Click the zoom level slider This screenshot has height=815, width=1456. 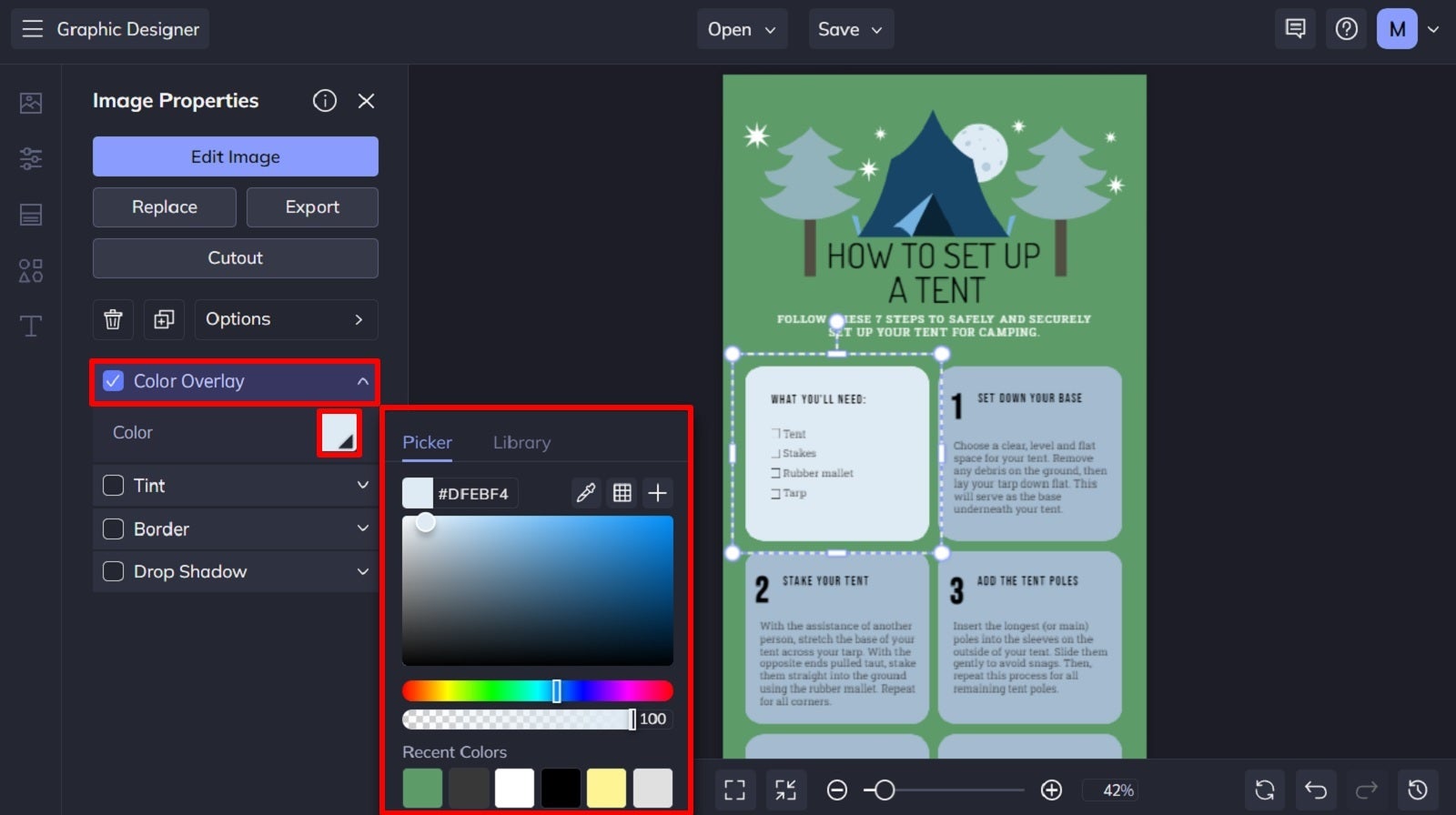coord(944,790)
